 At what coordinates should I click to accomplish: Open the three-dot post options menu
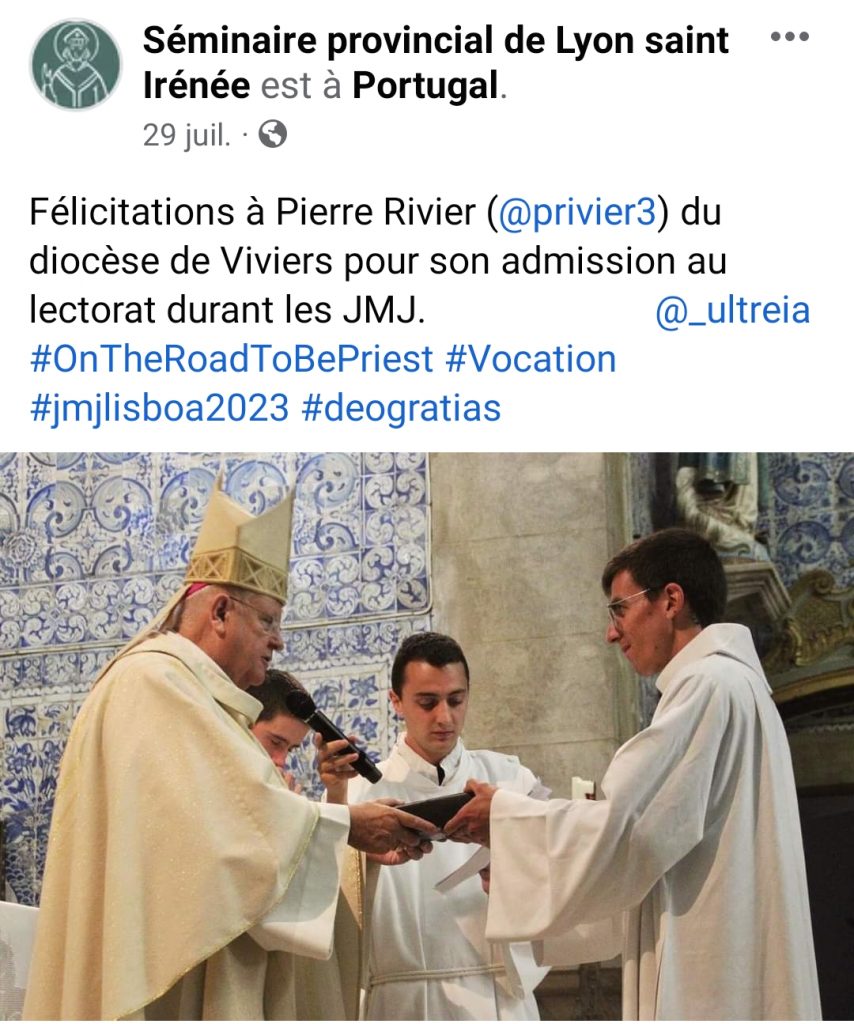[789, 37]
